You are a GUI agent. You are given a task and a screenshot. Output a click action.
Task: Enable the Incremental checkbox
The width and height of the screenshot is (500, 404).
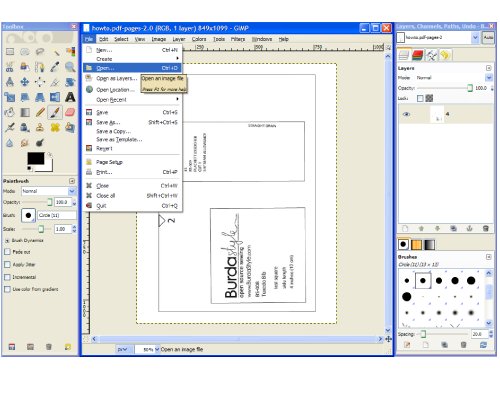pyautogui.click(x=7, y=277)
